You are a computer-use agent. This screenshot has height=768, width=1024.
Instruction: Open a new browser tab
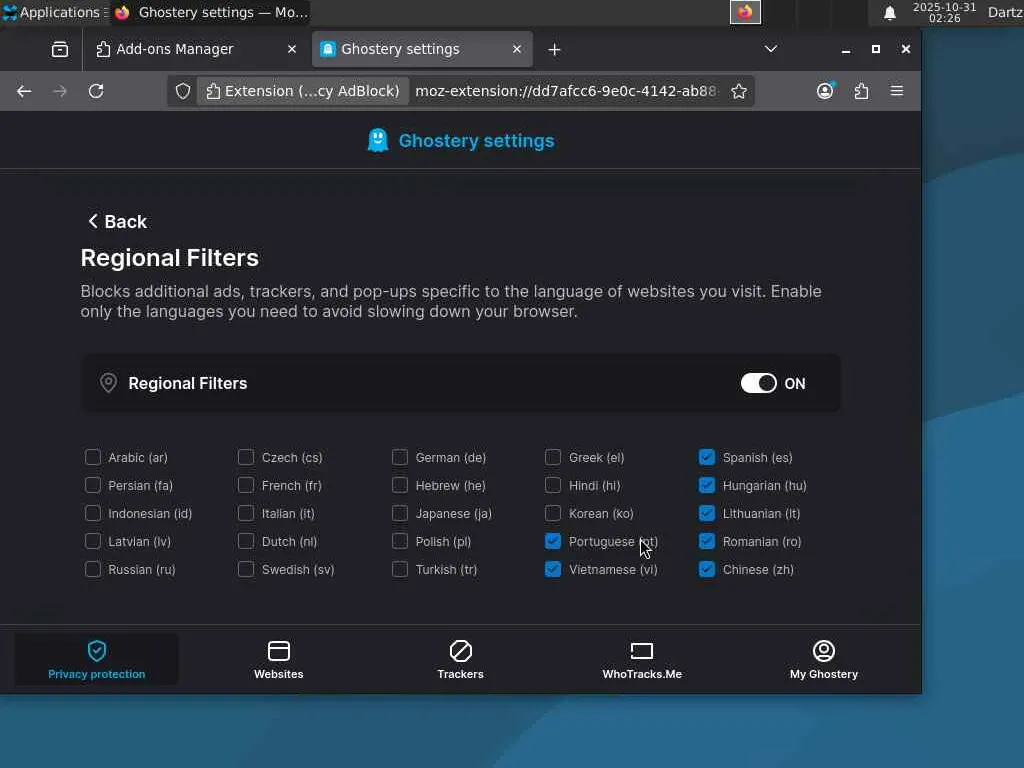(554, 49)
